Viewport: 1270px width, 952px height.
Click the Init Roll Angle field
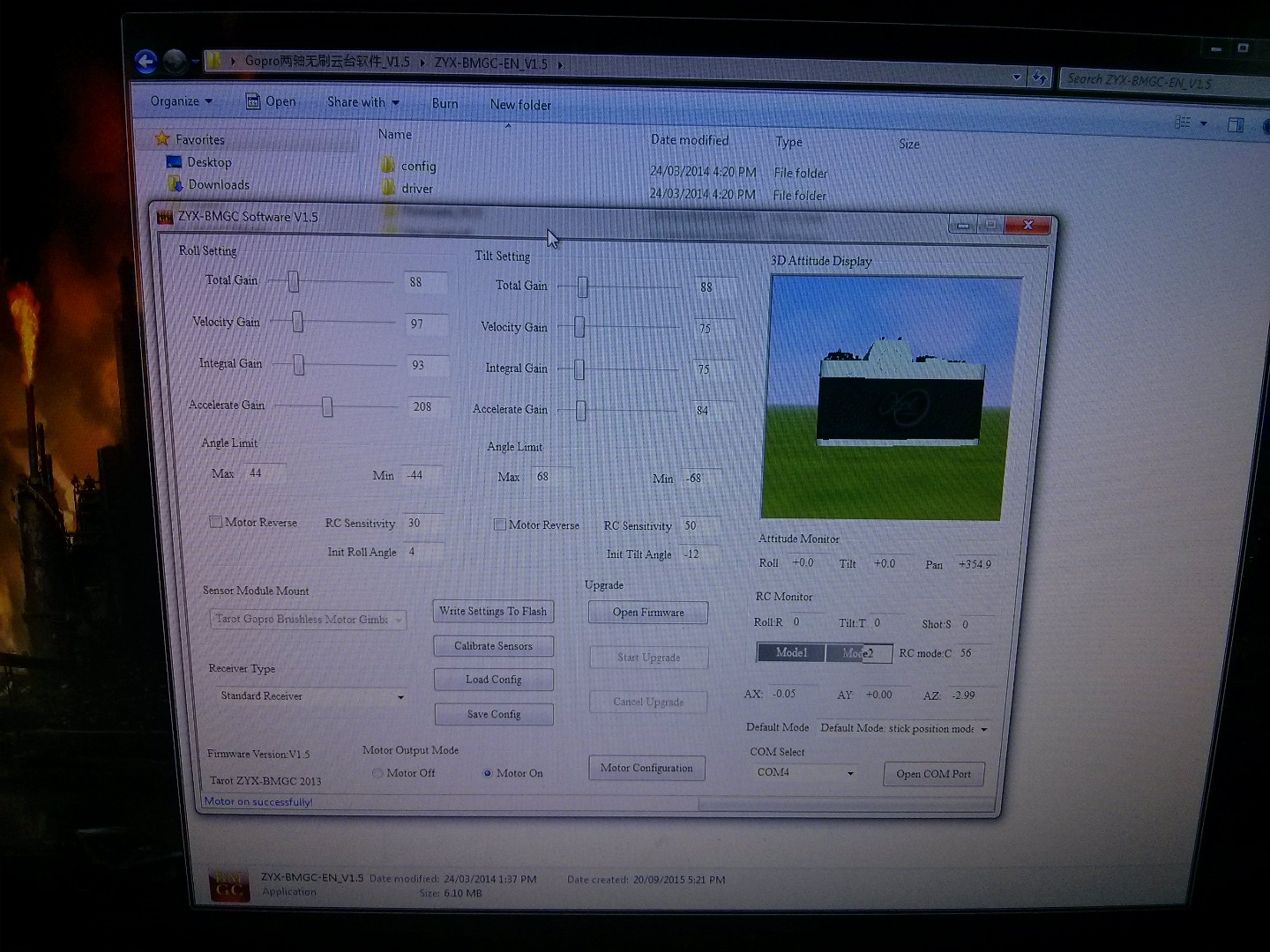423,552
